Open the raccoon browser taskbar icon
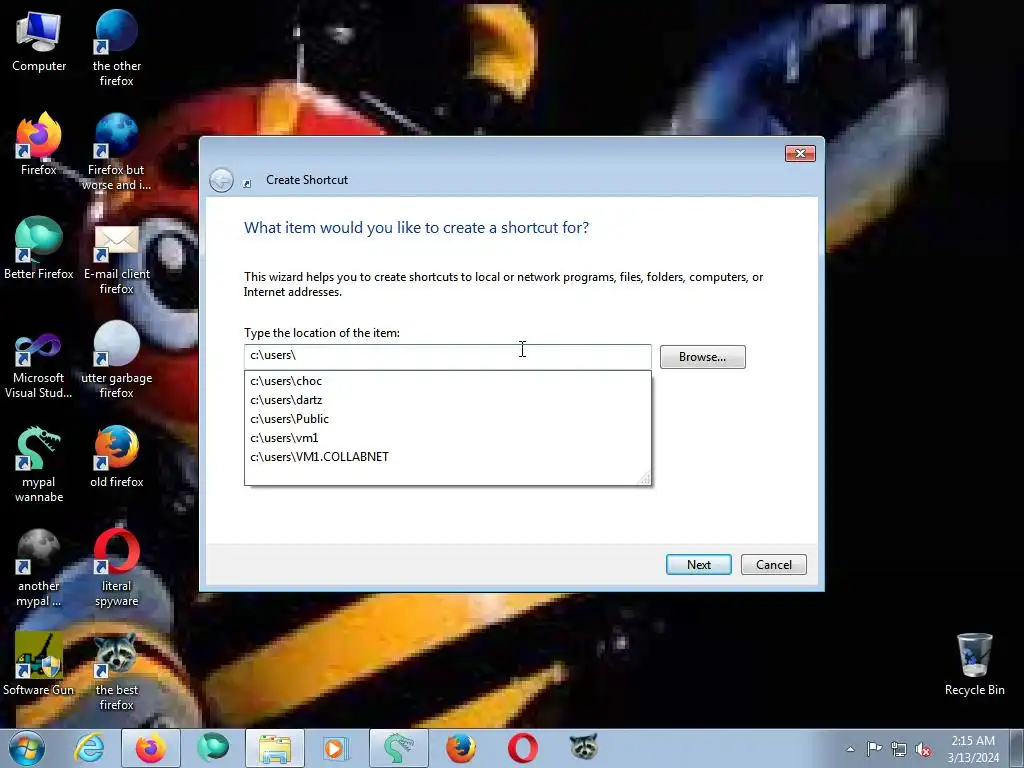Image resolution: width=1024 pixels, height=768 pixels. click(x=584, y=748)
